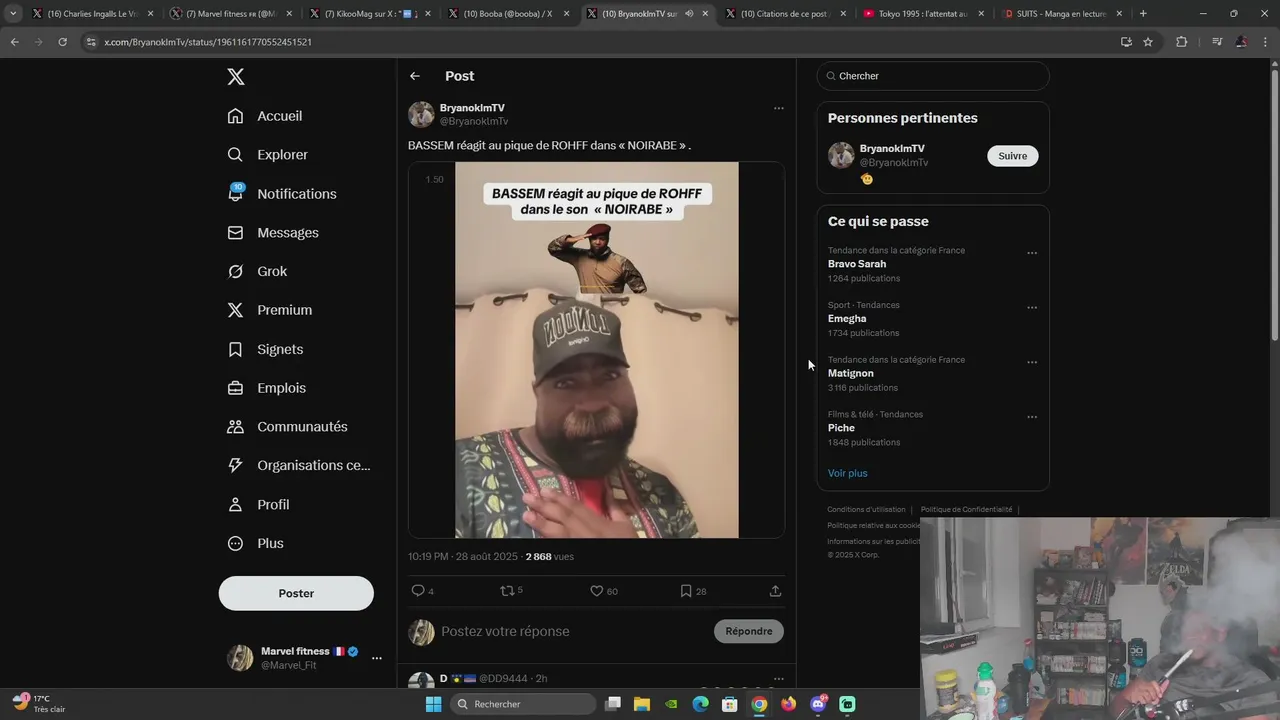Open the post's three-dot options menu
Image resolution: width=1280 pixels, height=720 pixels.
pyautogui.click(x=779, y=108)
